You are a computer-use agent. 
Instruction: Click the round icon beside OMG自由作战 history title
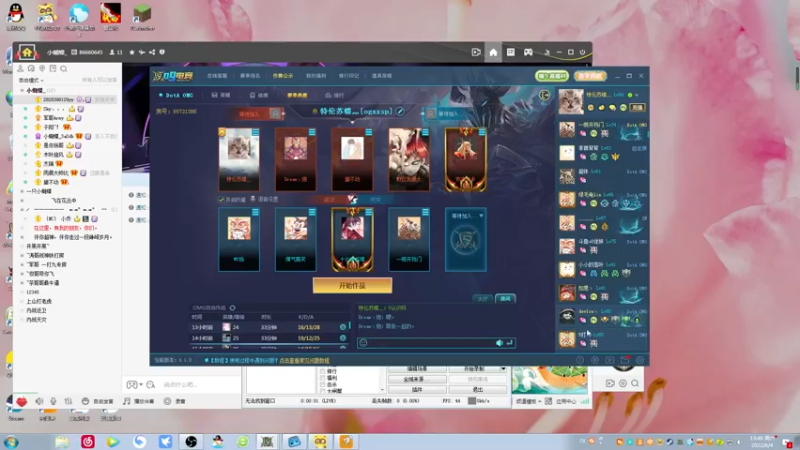(233, 308)
